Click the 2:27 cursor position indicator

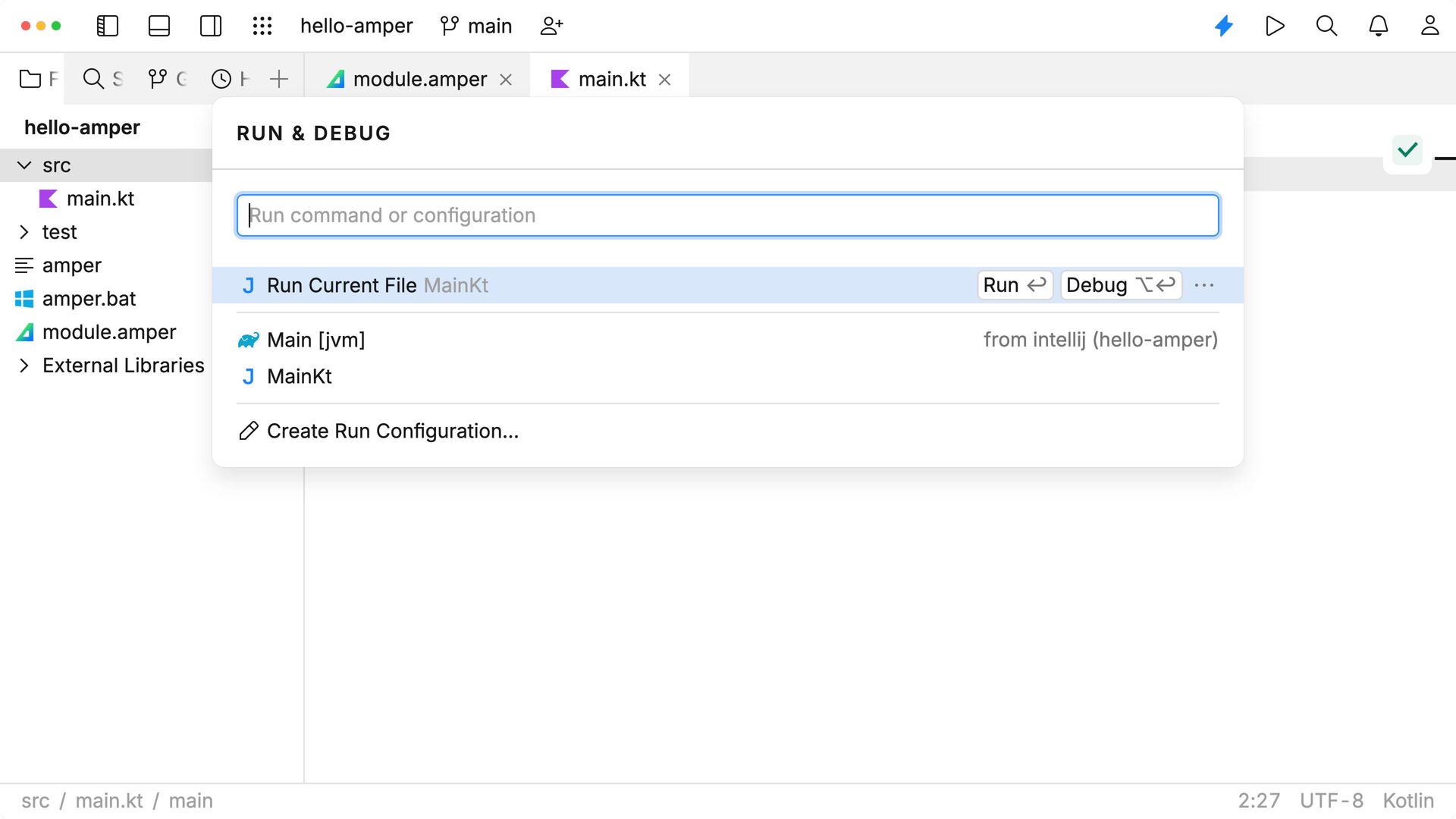pyautogui.click(x=1259, y=801)
